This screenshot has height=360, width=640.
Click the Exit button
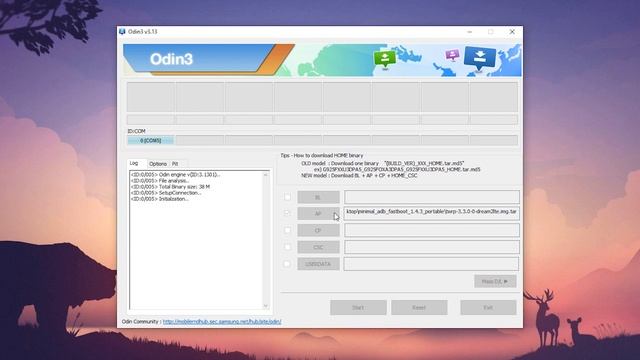[x=488, y=307]
